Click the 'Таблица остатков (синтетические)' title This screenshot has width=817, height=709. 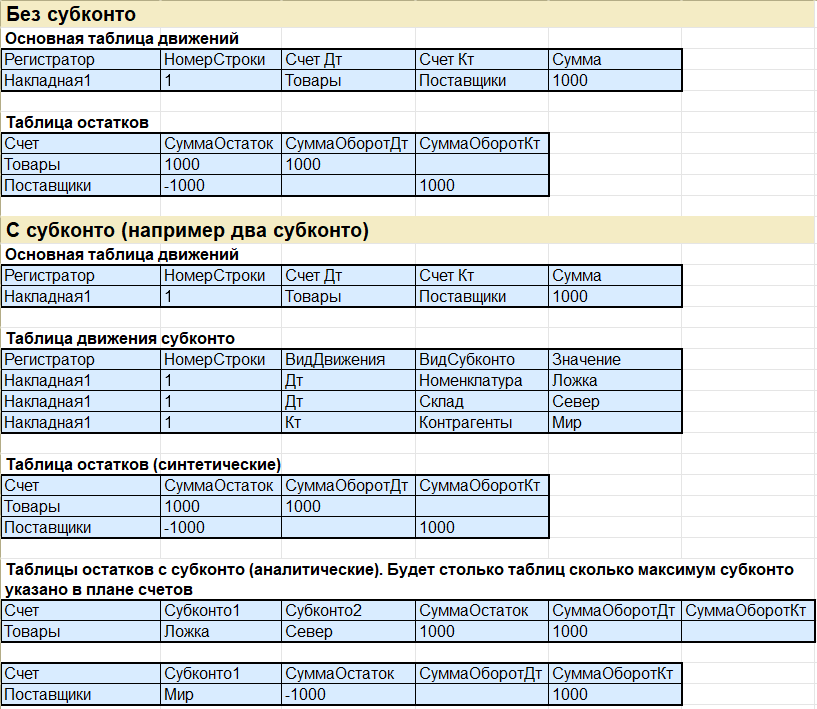[143, 464]
